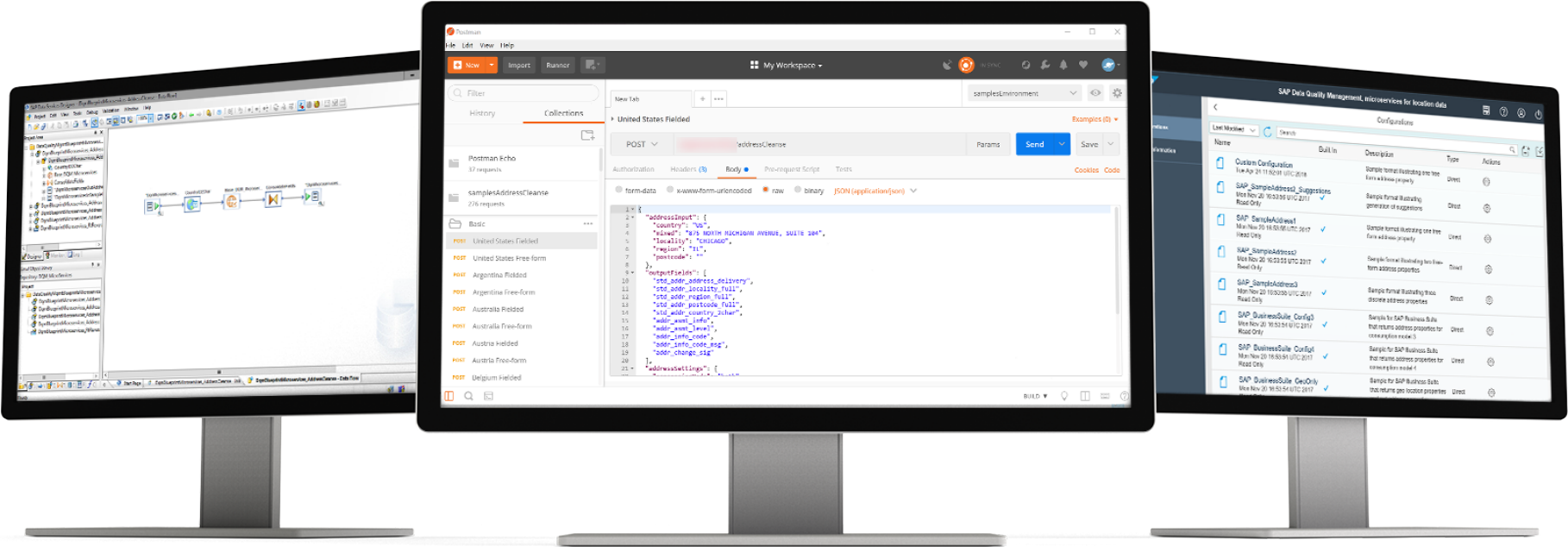Open Postman notifications bell
The width and height of the screenshot is (1568, 547).
pos(1063,65)
